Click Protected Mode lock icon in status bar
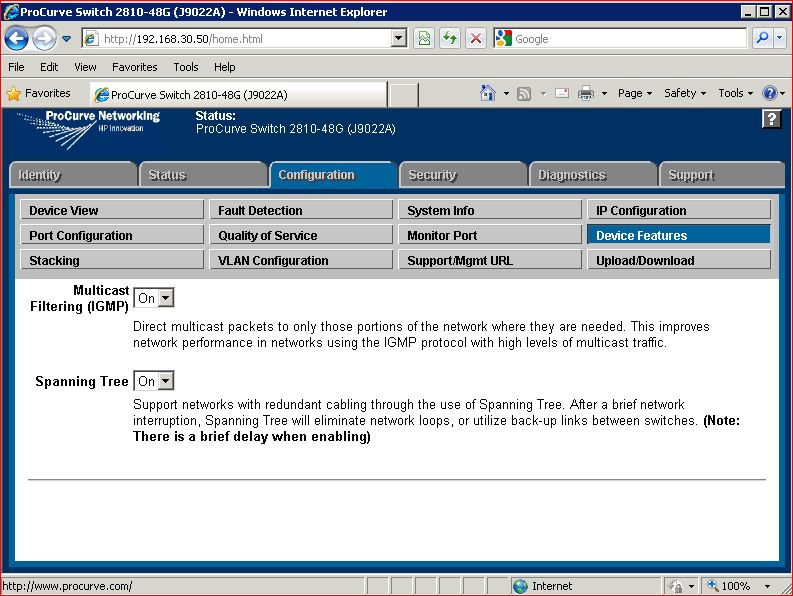 coord(675,586)
